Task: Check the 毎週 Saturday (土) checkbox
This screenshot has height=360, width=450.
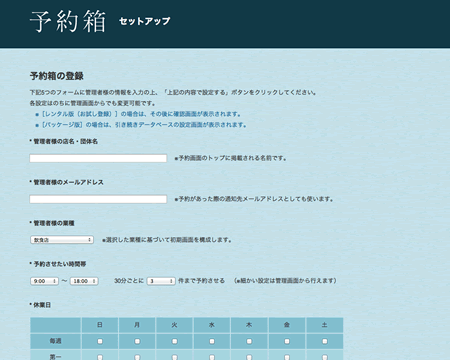Action: pyautogui.click(x=325, y=341)
